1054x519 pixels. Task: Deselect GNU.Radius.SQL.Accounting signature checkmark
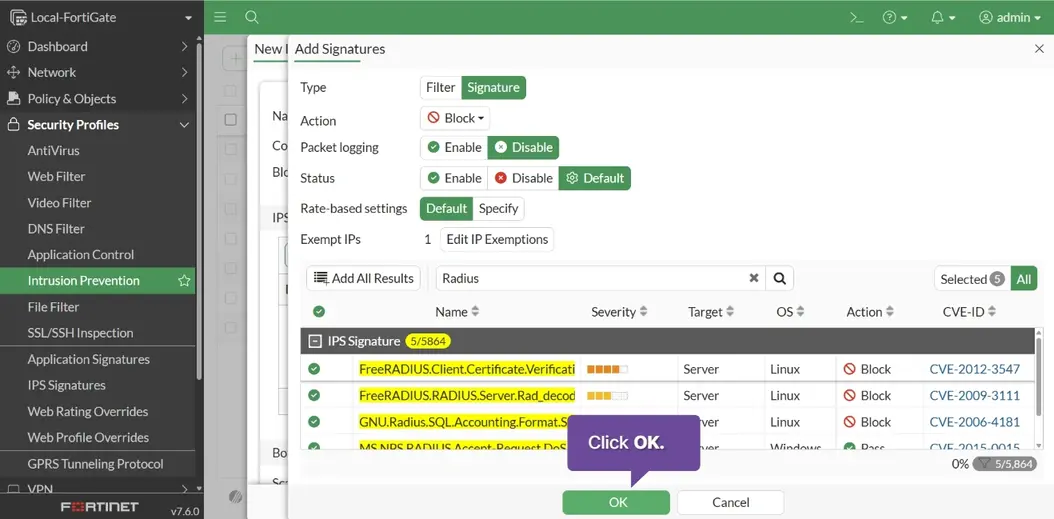coord(314,422)
